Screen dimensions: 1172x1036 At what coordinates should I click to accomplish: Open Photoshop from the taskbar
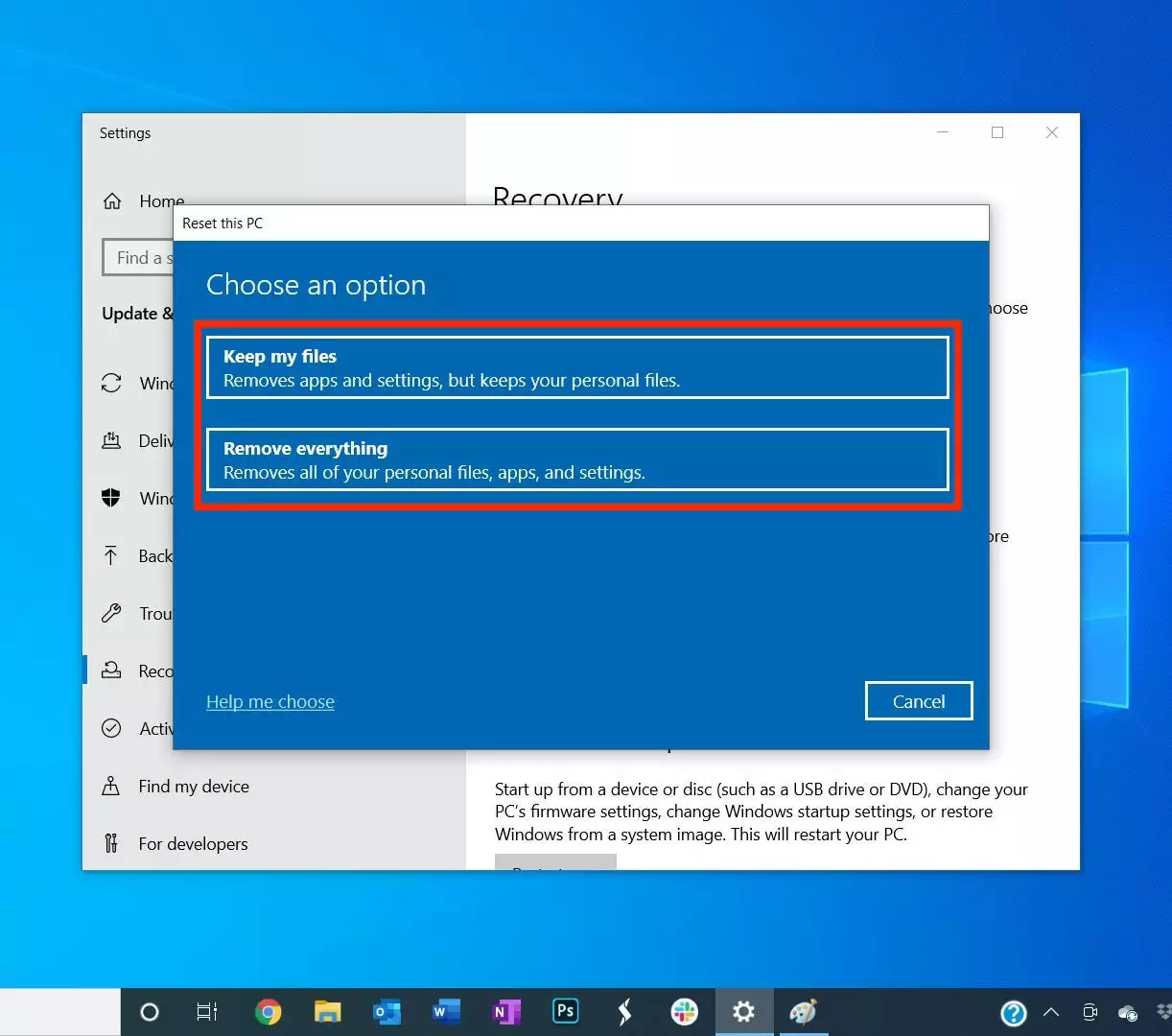coord(566,1012)
